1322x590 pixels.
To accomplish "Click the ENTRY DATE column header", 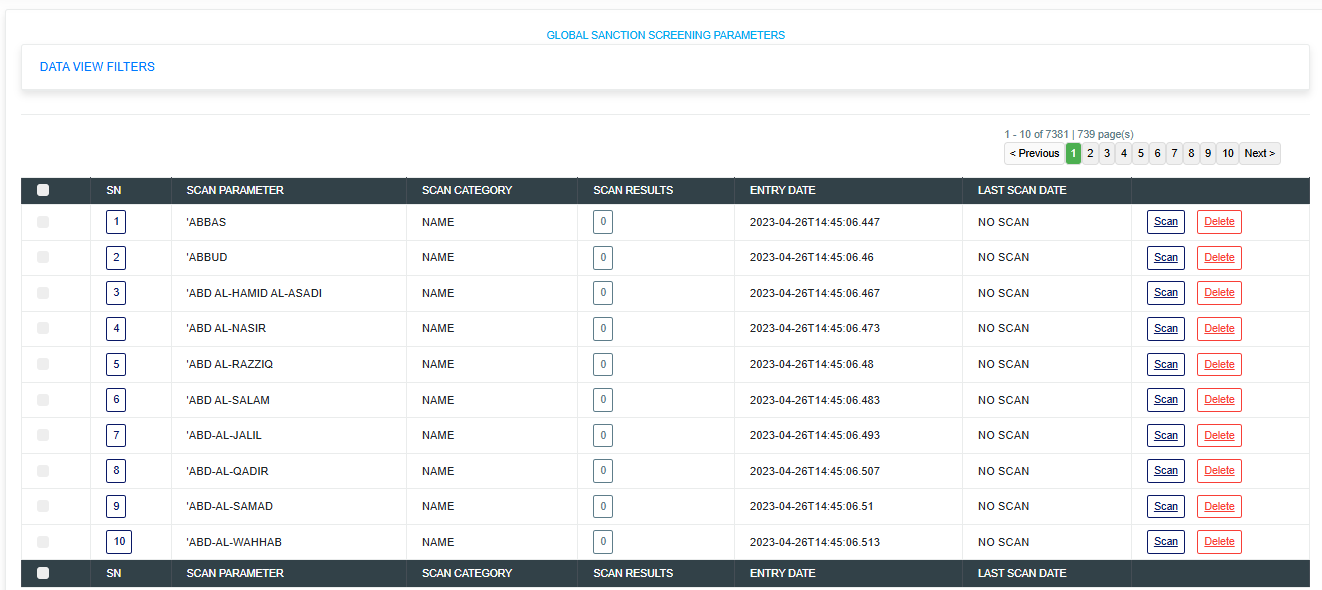I will point(781,190).
